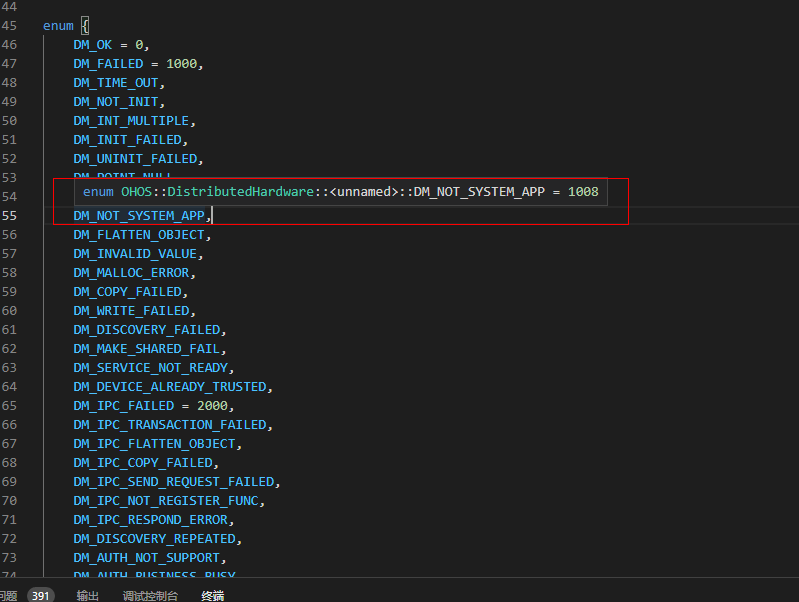
Task: Switch to the 输出 (Output) tab
Action: [88, 595]
